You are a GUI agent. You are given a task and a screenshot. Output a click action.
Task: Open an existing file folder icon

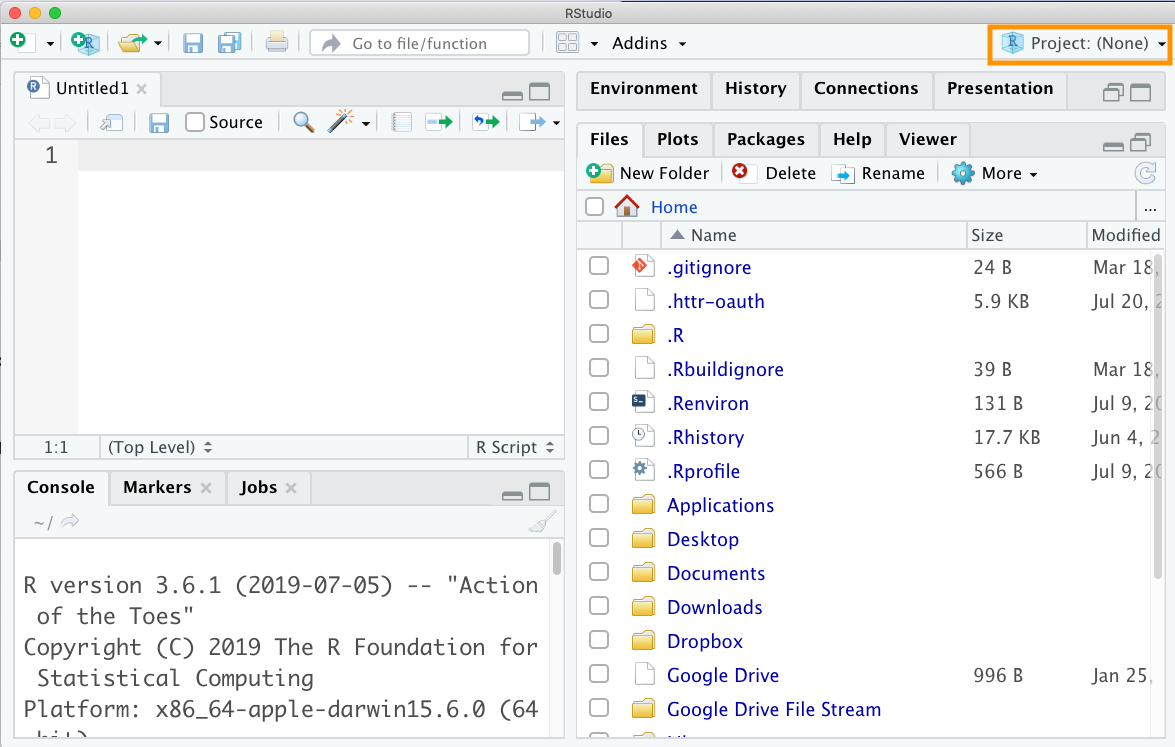pos(133,43)
